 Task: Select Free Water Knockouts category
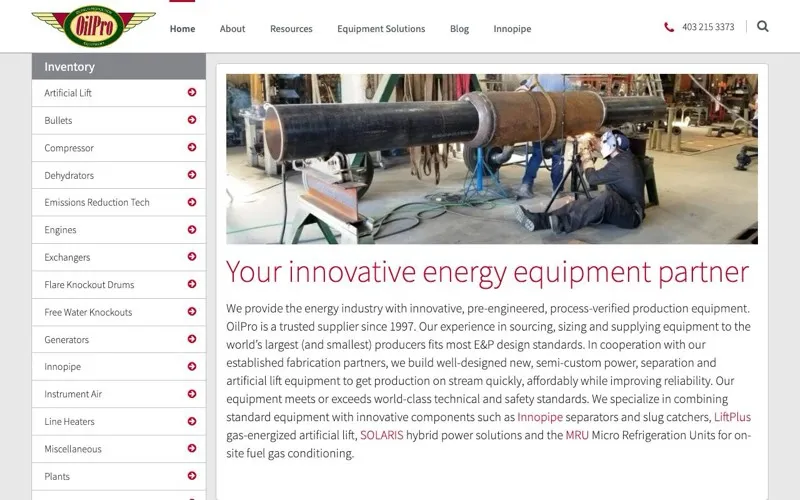(x=119, y=312)
